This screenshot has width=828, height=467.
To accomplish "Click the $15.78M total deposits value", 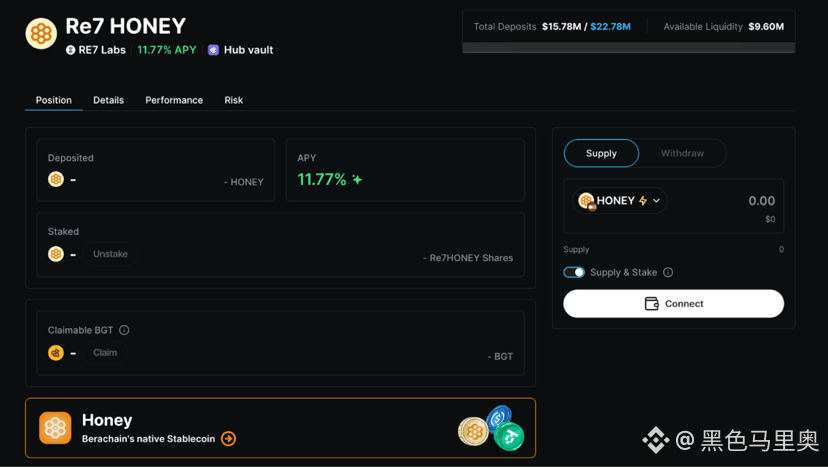I will [x=561, y=27].
